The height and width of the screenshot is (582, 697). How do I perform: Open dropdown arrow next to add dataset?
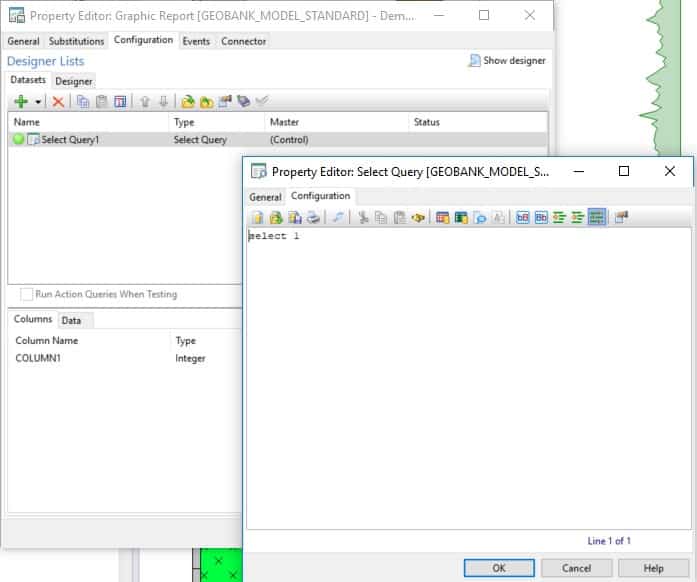click(38, 102)
